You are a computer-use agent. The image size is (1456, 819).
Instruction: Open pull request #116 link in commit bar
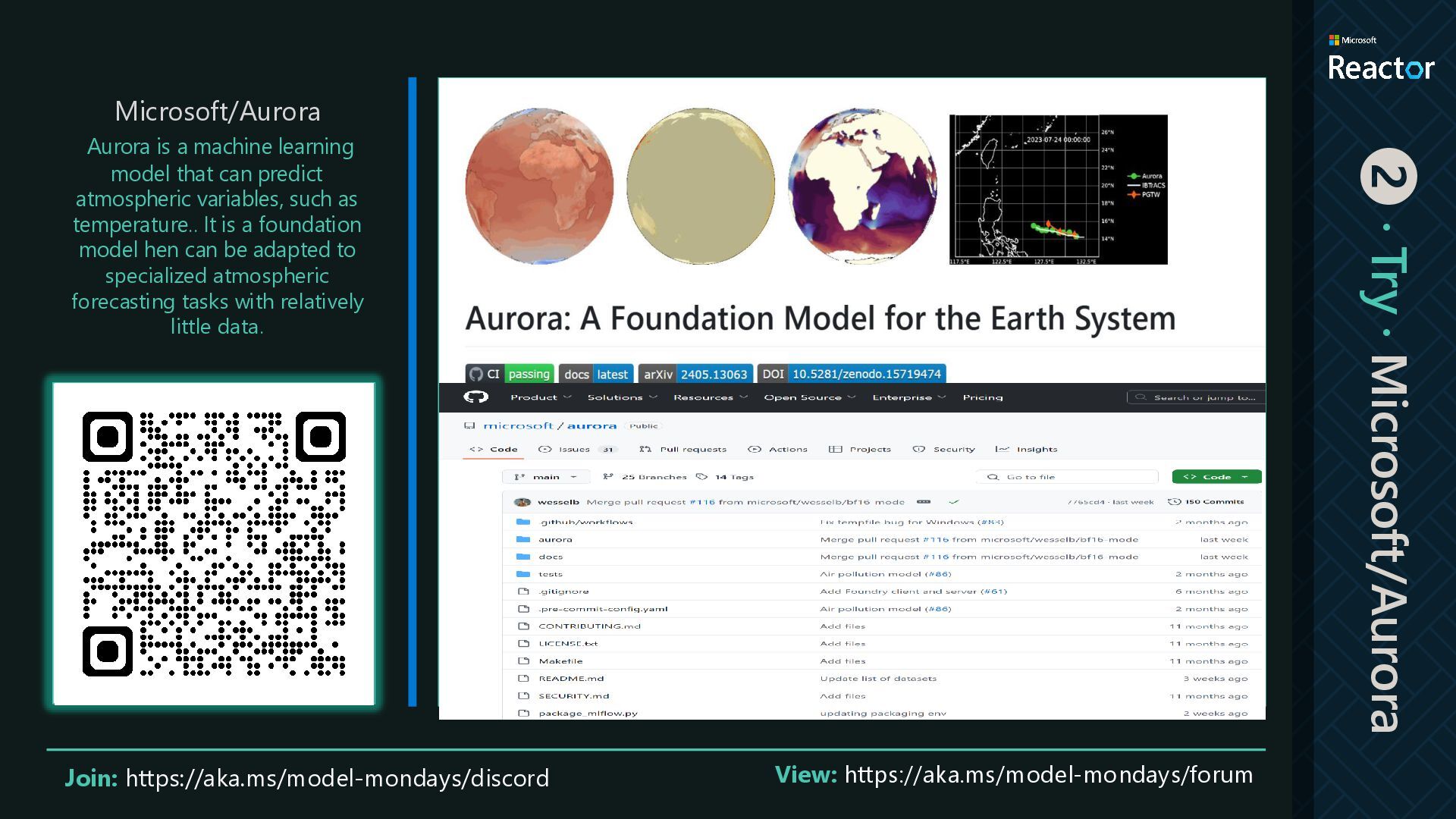click(702, 502)
